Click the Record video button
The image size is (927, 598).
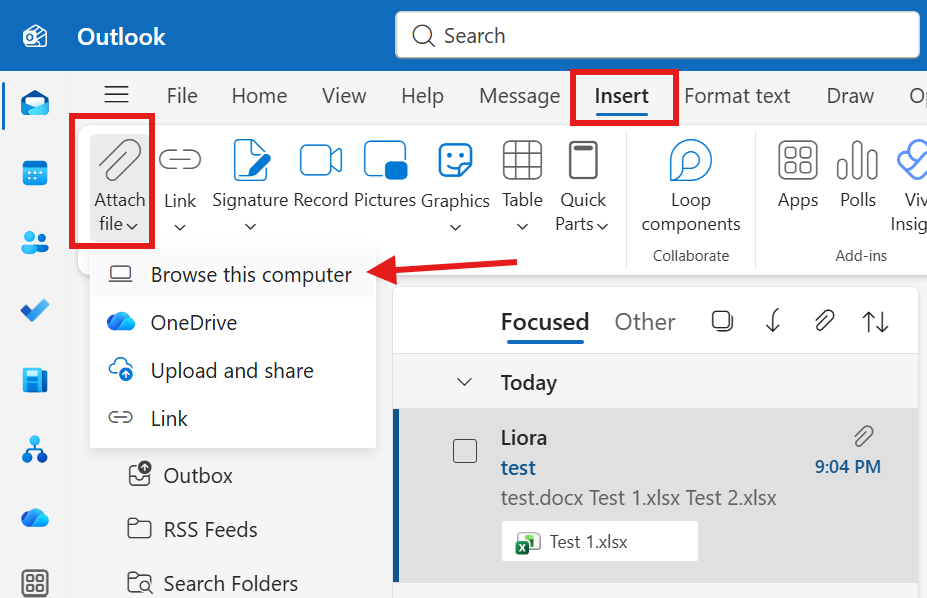coord(320,174)
